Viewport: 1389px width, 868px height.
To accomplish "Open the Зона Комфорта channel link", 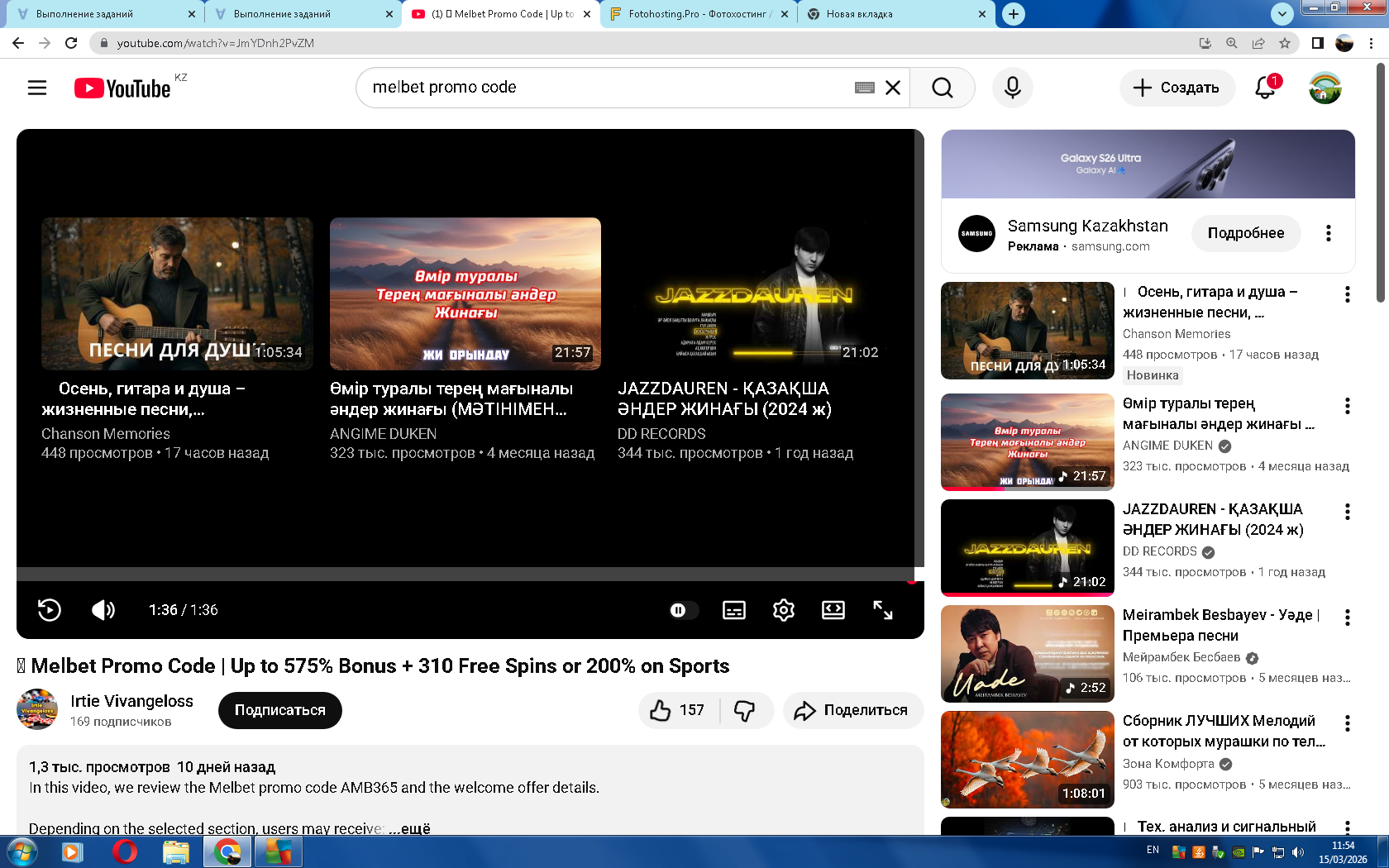I will (1168, 764).
